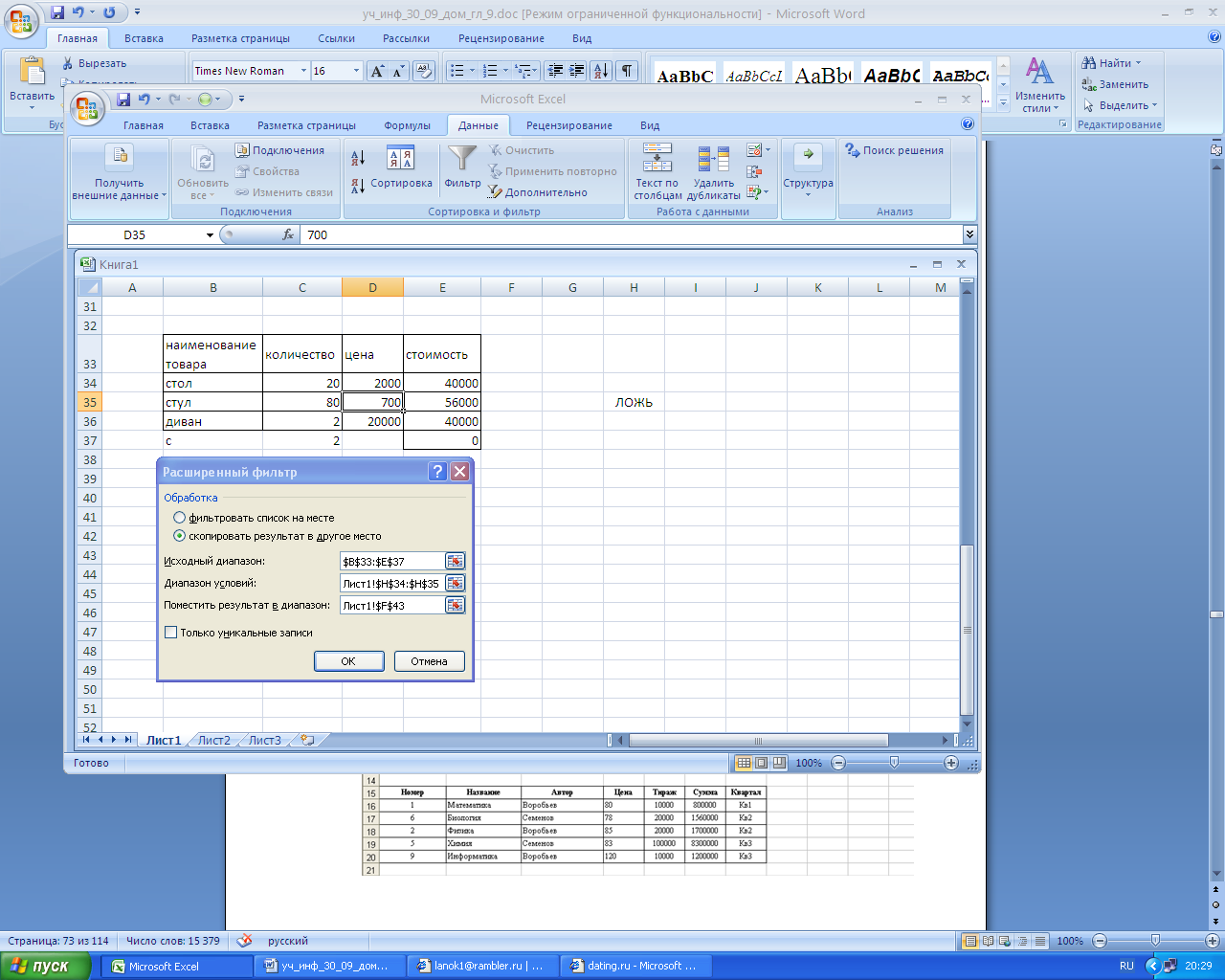Collapse Поместить результат range selector
The height and width of the screenshot is (980, 1225).
[455, 606]
